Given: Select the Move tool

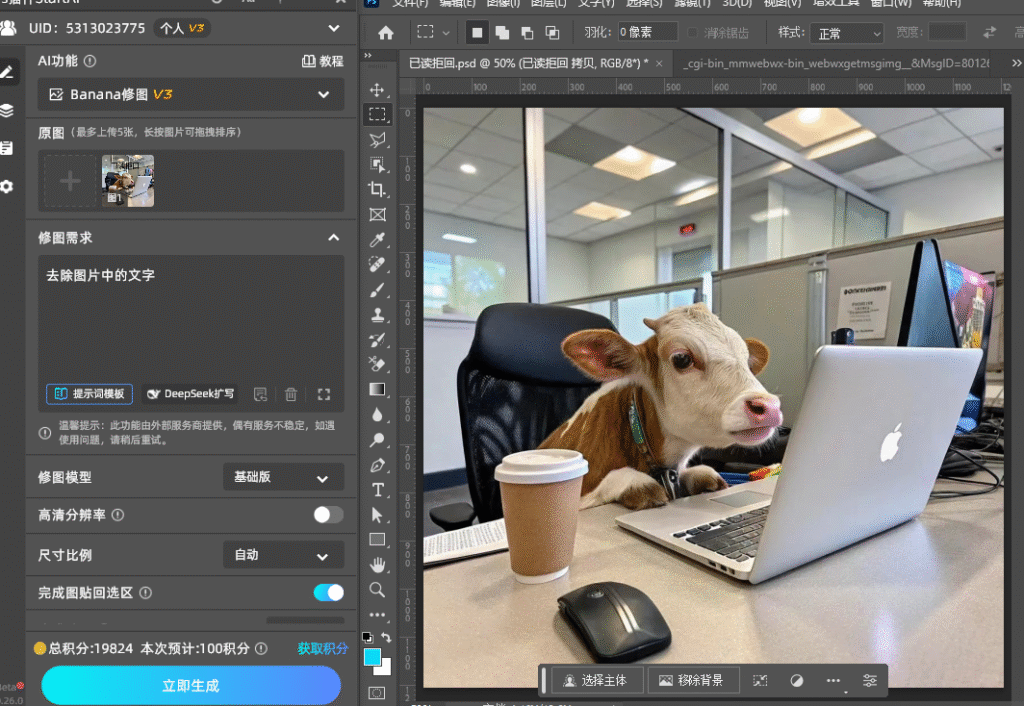Looking at the screenshot, I should [x=377, y=89].
